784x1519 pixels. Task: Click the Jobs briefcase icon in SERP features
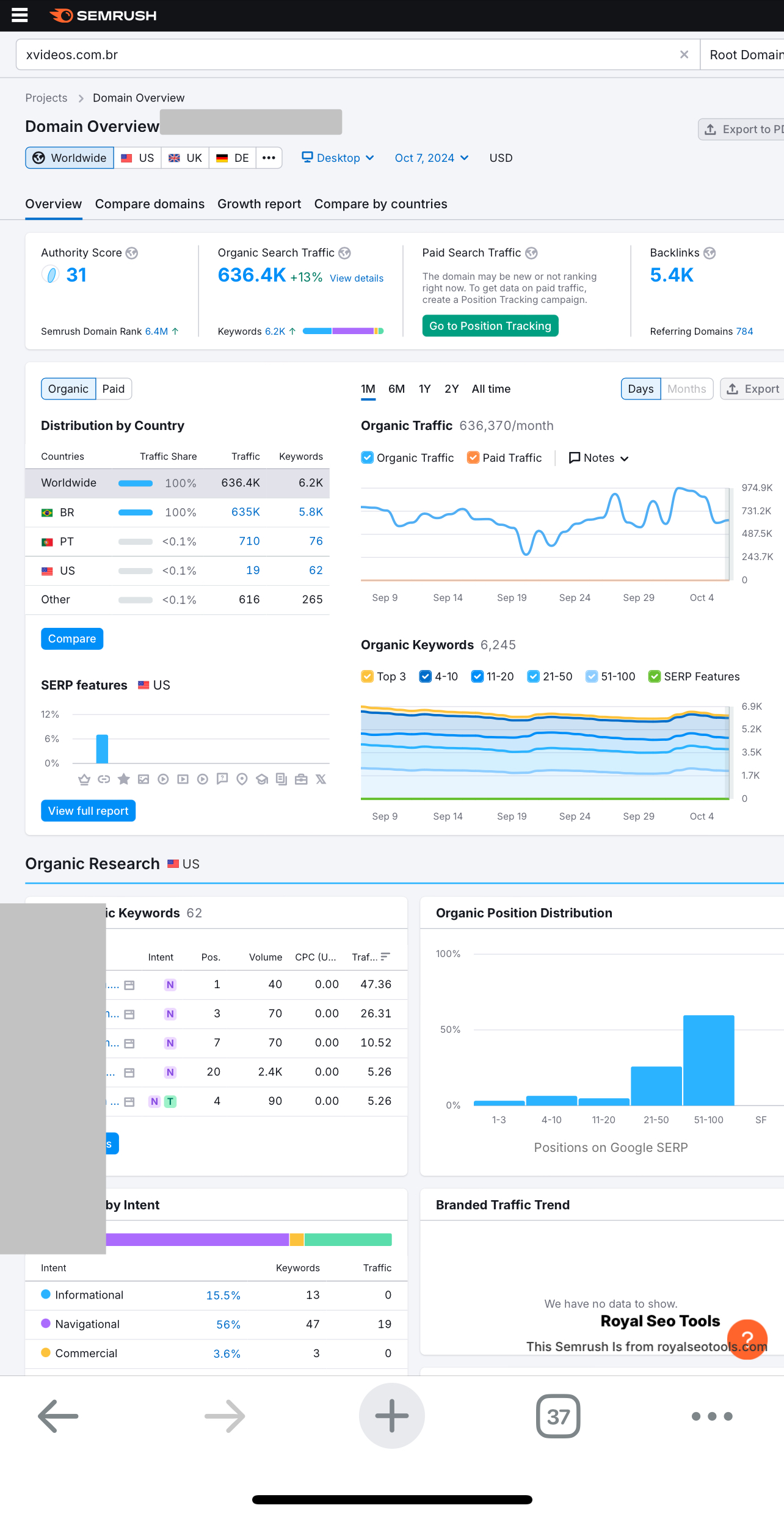[x=301, y=779]
